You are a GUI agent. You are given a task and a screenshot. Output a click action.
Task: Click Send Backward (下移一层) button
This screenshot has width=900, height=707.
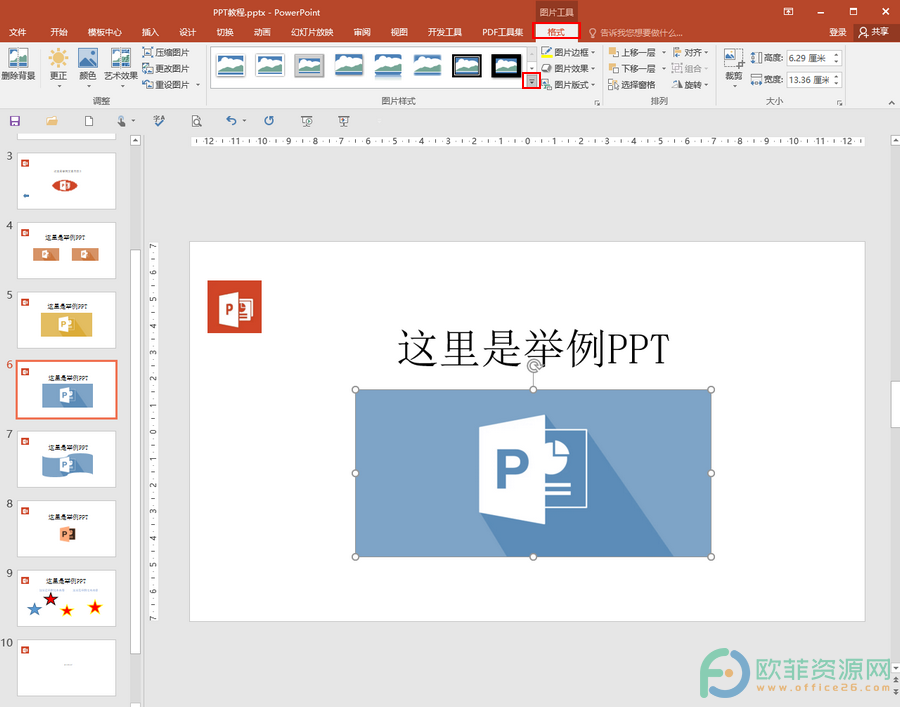(632, 68)
